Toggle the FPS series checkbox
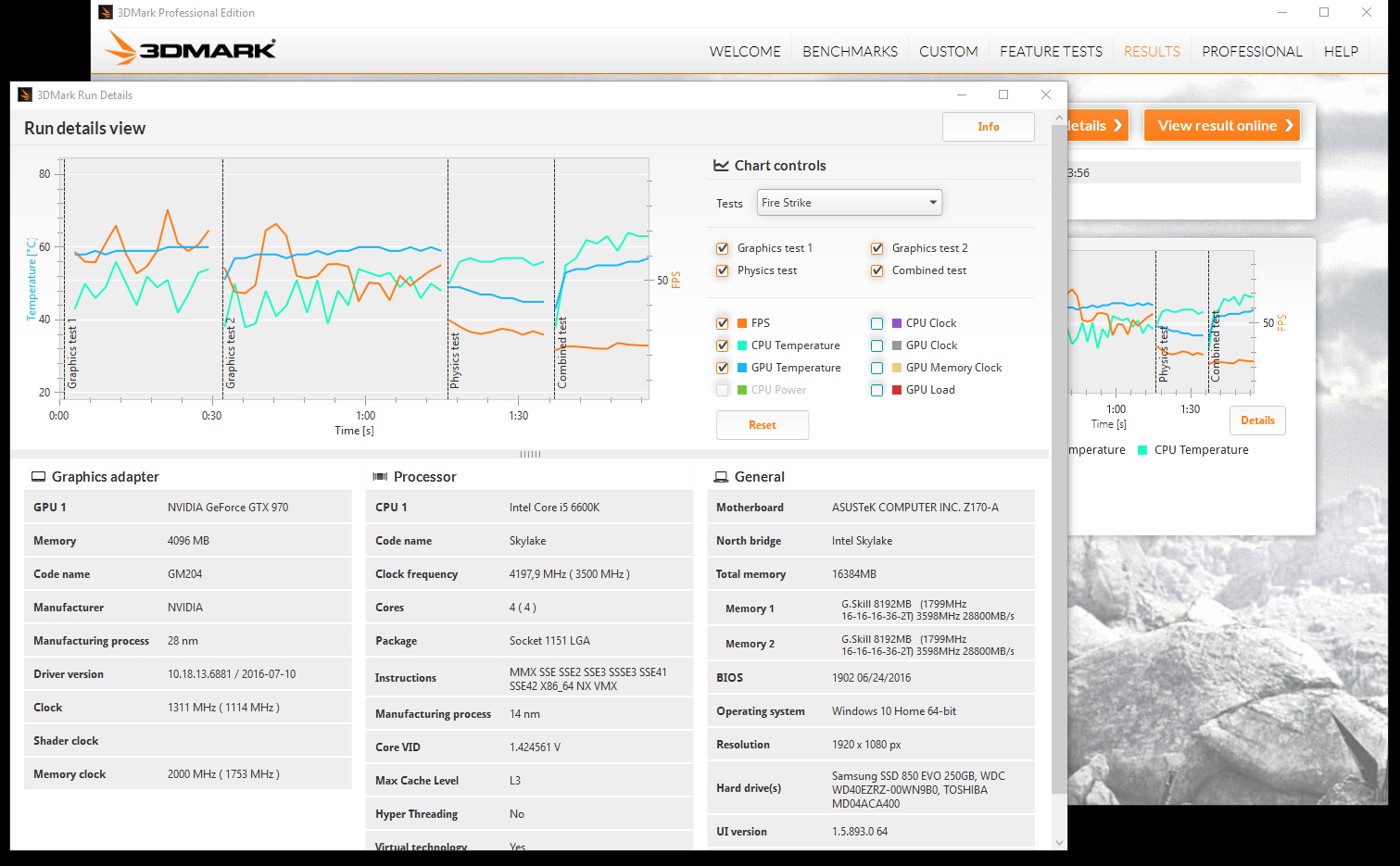 point(722,323)
